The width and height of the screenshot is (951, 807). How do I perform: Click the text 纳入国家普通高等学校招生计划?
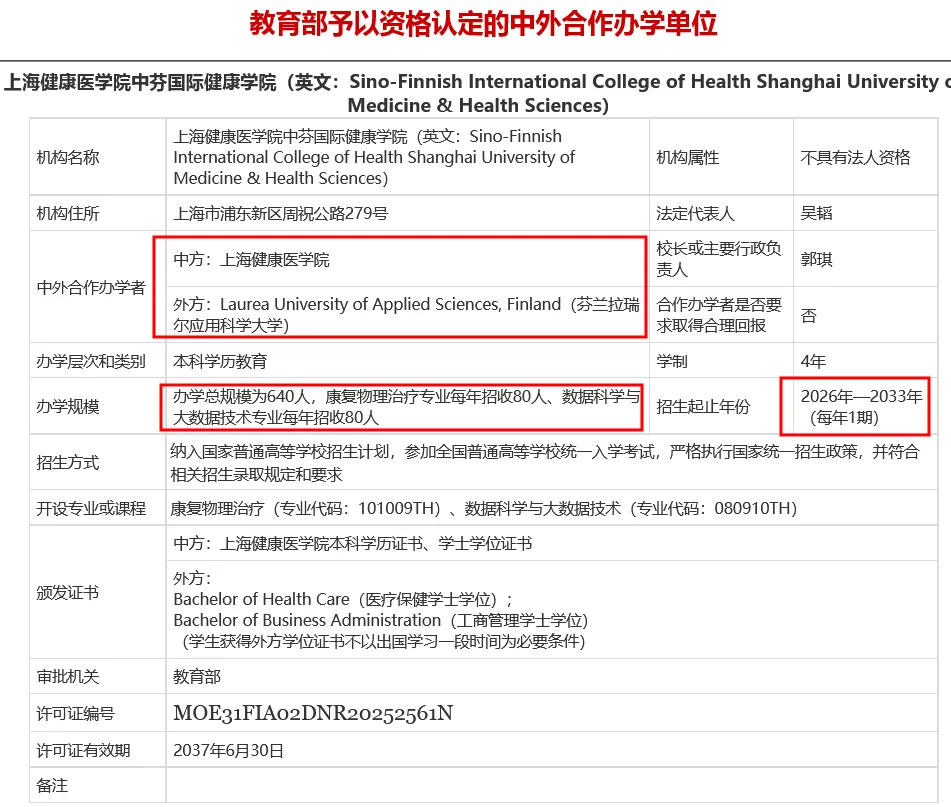(x=280, y=452)
